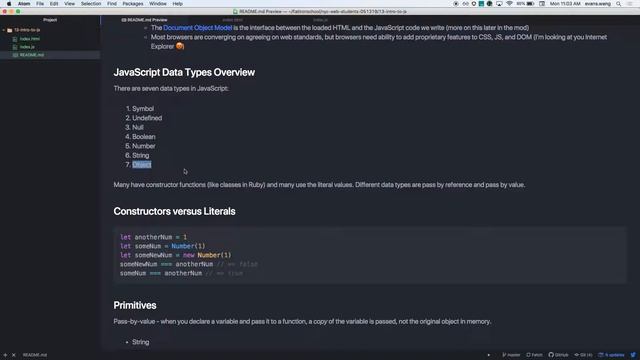This screenshot has width=640, height=360.
Task: Click the highlighted Object list item
Action: [x=142, y=164]
